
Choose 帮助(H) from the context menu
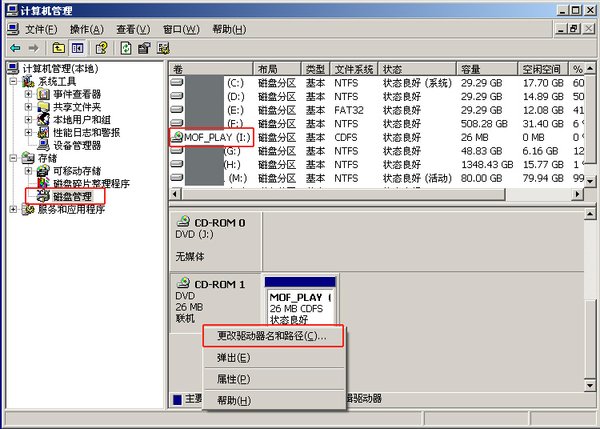click(273, 400)
